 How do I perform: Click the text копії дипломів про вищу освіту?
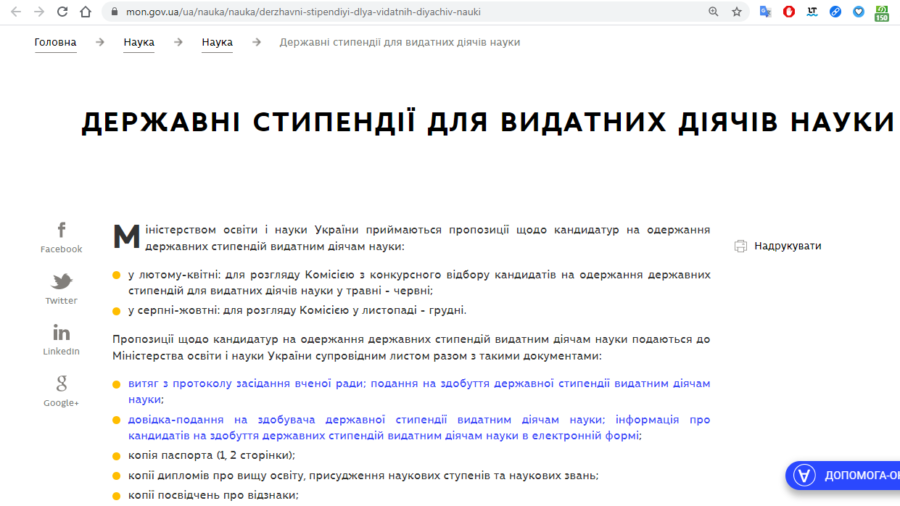pyautogui.click(x=363, y=476)
